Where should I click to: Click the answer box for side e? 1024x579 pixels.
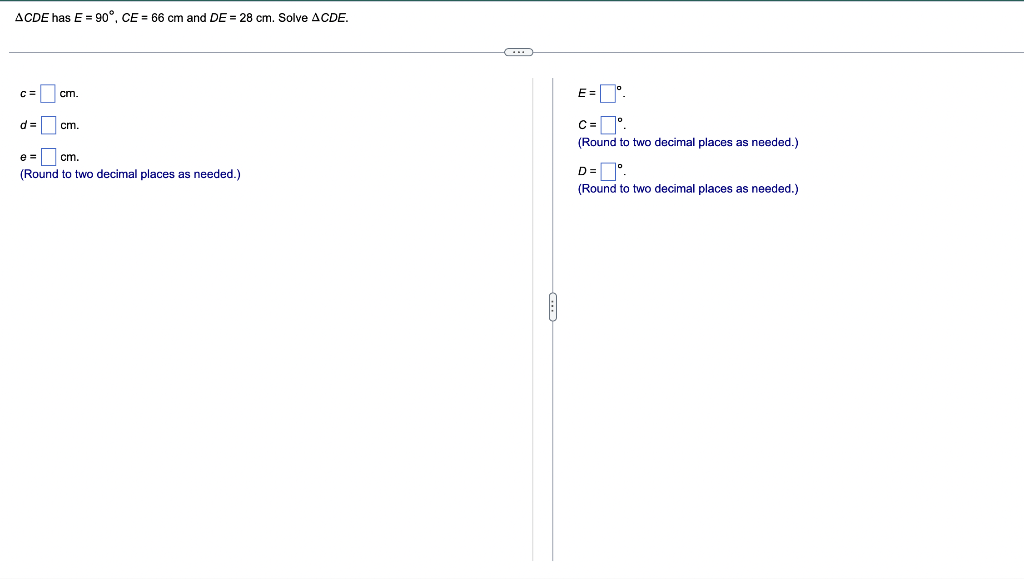[47, 156]
